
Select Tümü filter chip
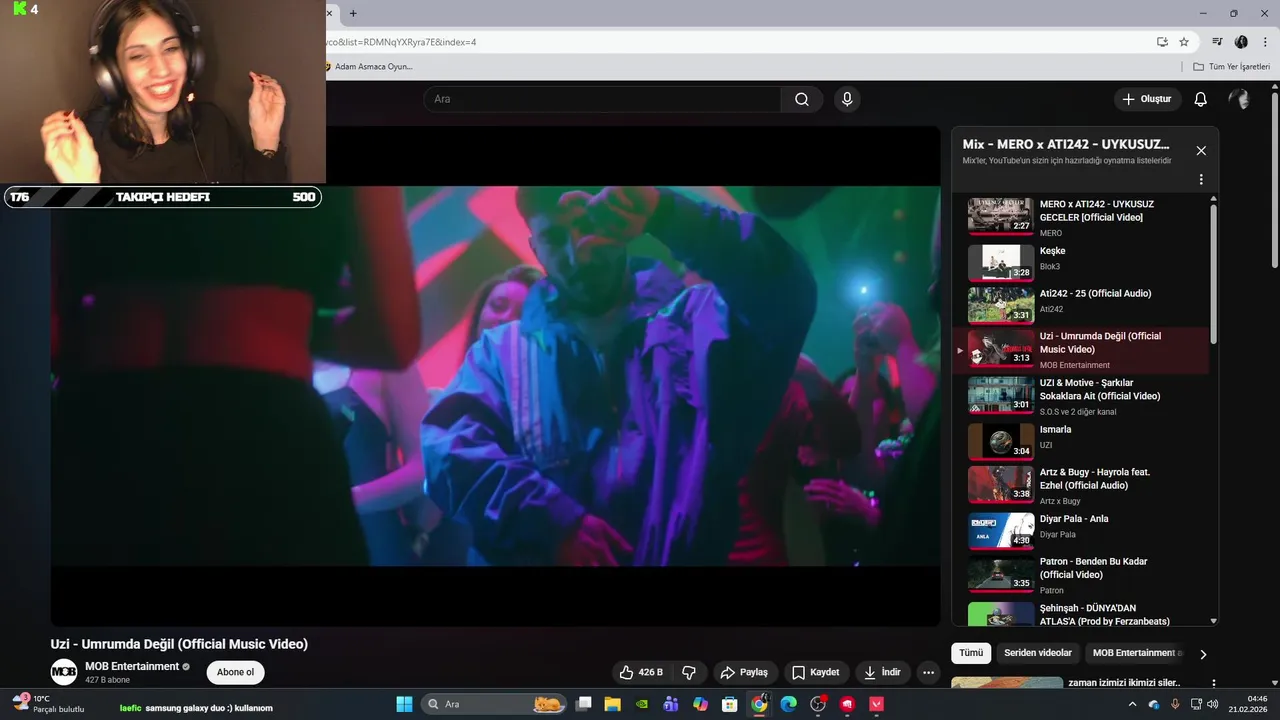pyautogui.click(x=971, y=653)
